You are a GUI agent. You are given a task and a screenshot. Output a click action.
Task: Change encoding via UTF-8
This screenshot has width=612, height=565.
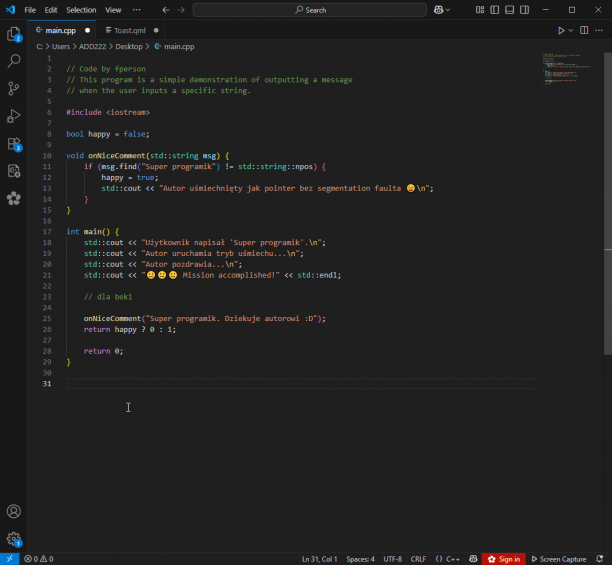click(x=393, y=559)
